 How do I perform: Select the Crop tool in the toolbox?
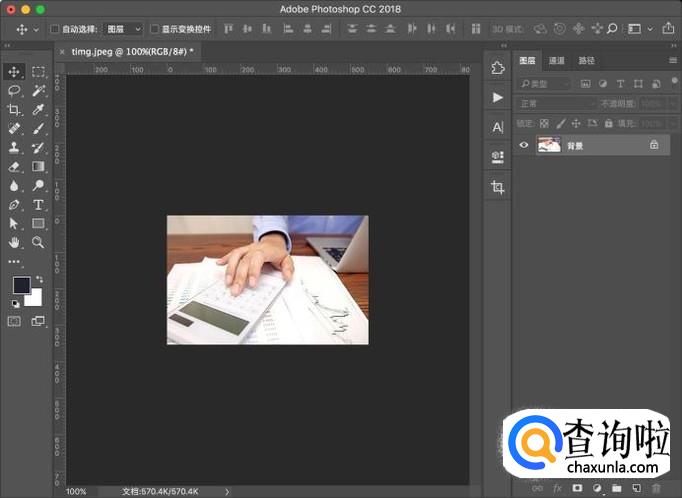(14, 109)
